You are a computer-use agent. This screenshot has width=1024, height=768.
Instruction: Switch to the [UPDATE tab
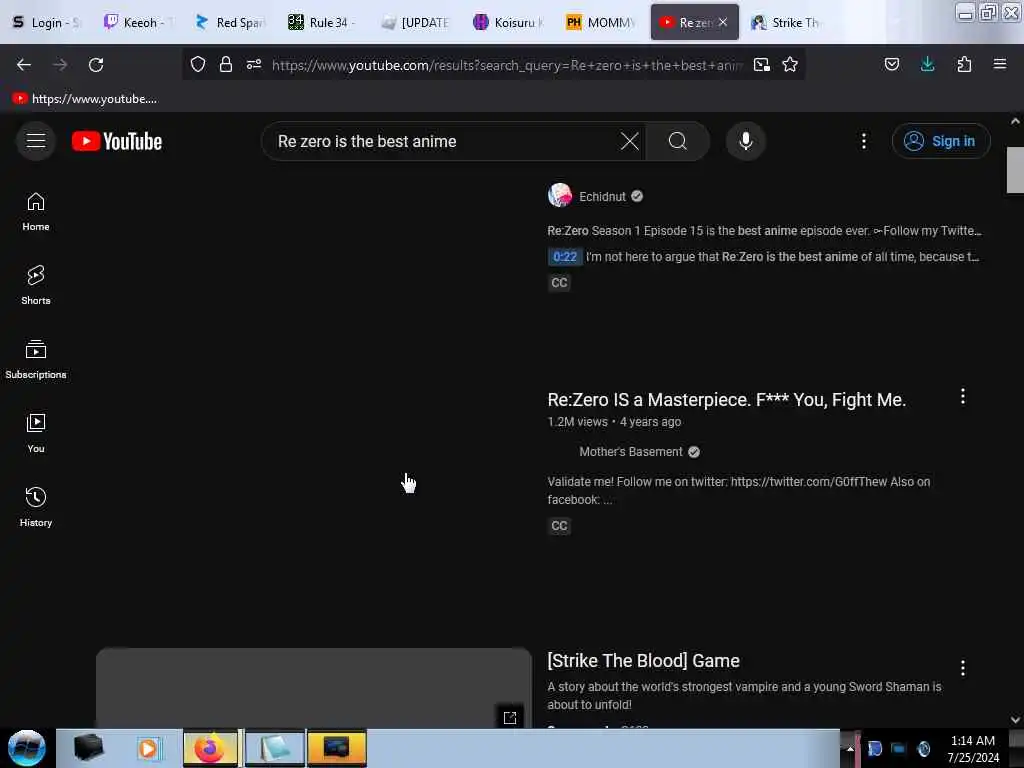(x=415, y=23)
